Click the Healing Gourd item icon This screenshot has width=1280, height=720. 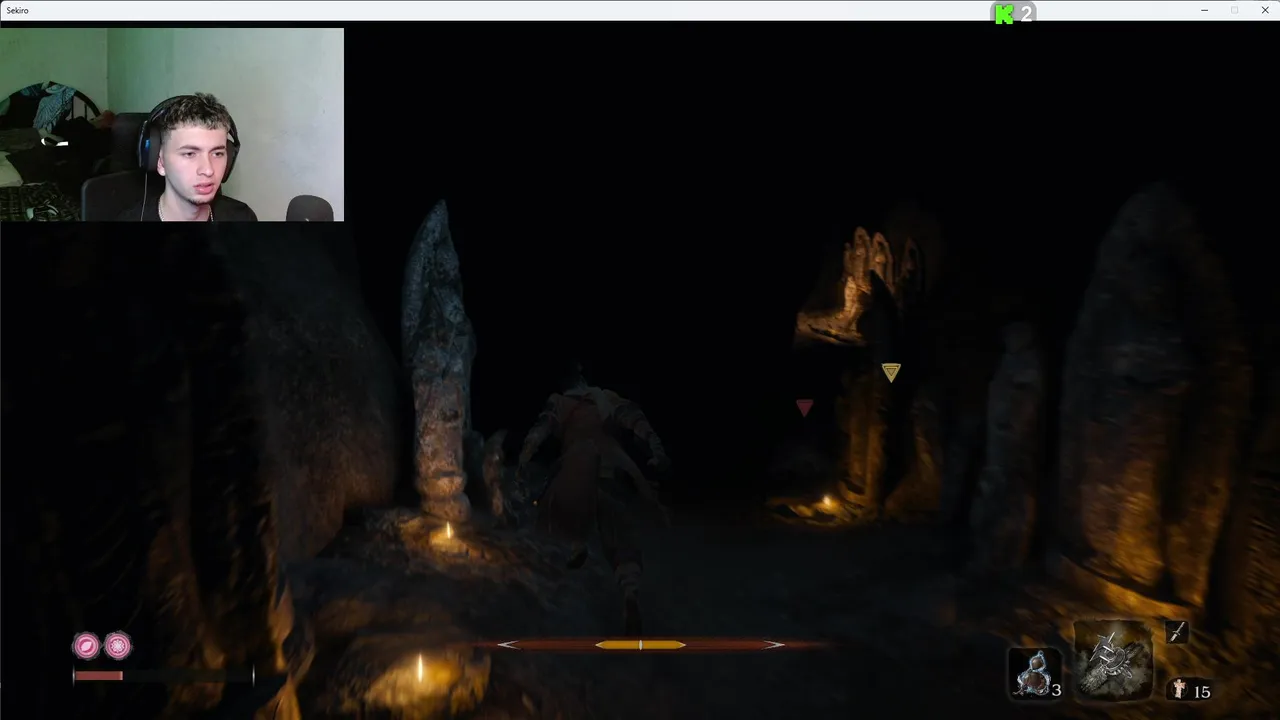click(x=1034, y=673)
